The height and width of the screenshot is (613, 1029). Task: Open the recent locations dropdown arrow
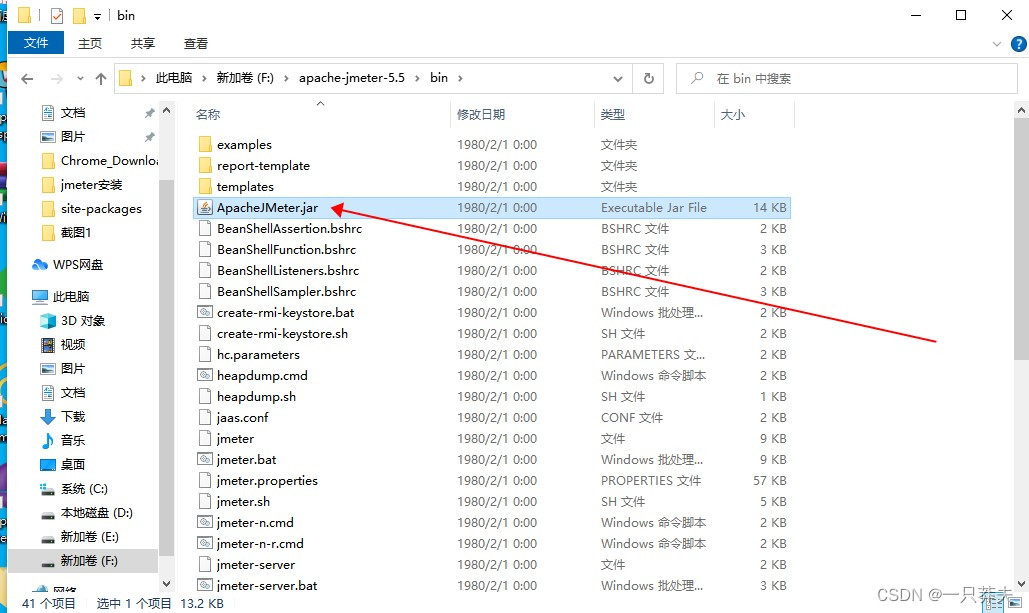pos(80,79)
